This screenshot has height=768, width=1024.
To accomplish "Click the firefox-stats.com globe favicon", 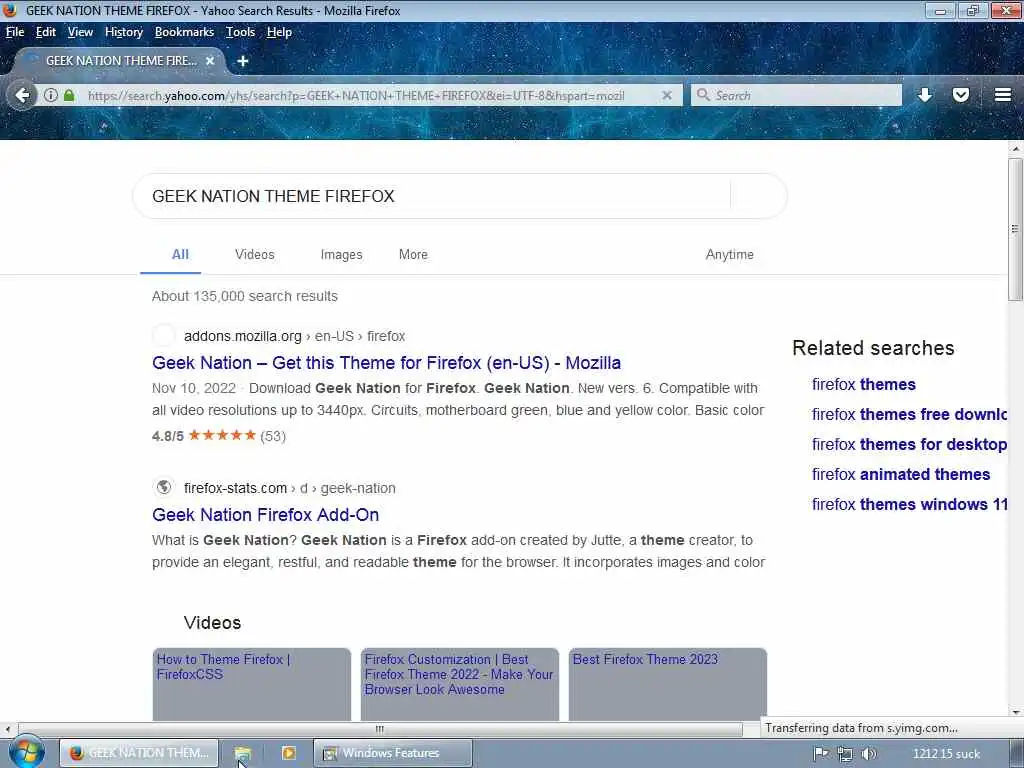I will pyautogui.click(x=163, y=487).
